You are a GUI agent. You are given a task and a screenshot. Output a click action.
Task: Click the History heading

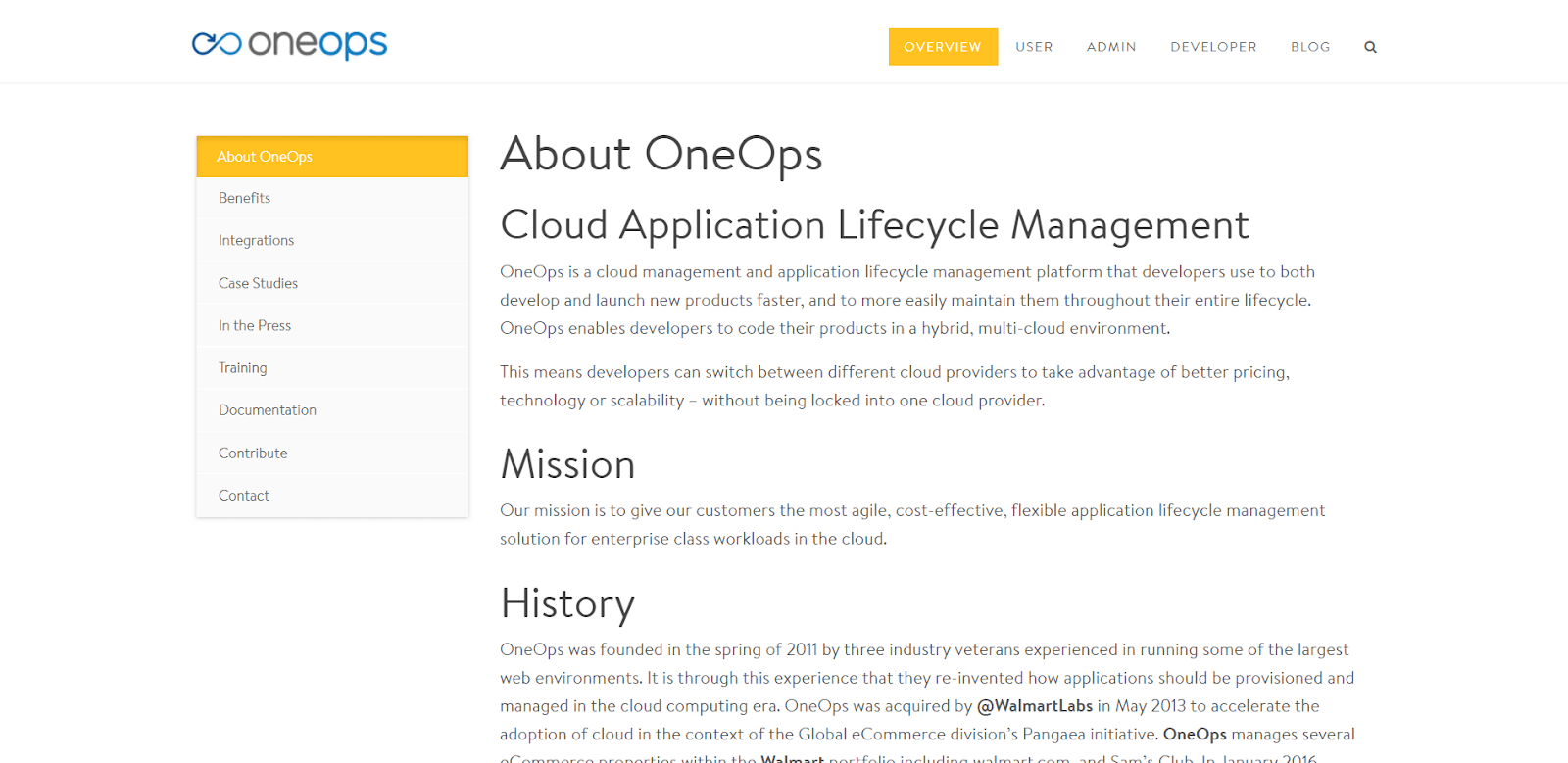click(x=567, y=603)
